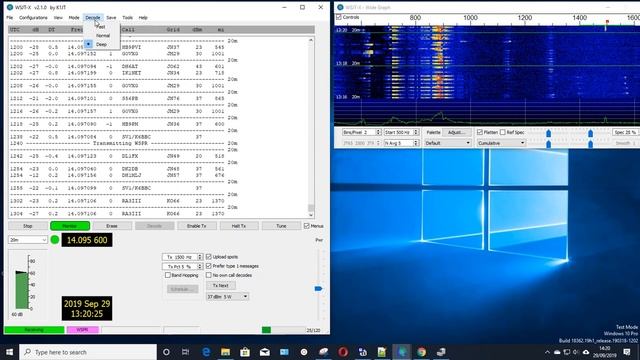The image size is (640, 360).
Task: Show hidden system tray icons
Action: tap(547, 352)
